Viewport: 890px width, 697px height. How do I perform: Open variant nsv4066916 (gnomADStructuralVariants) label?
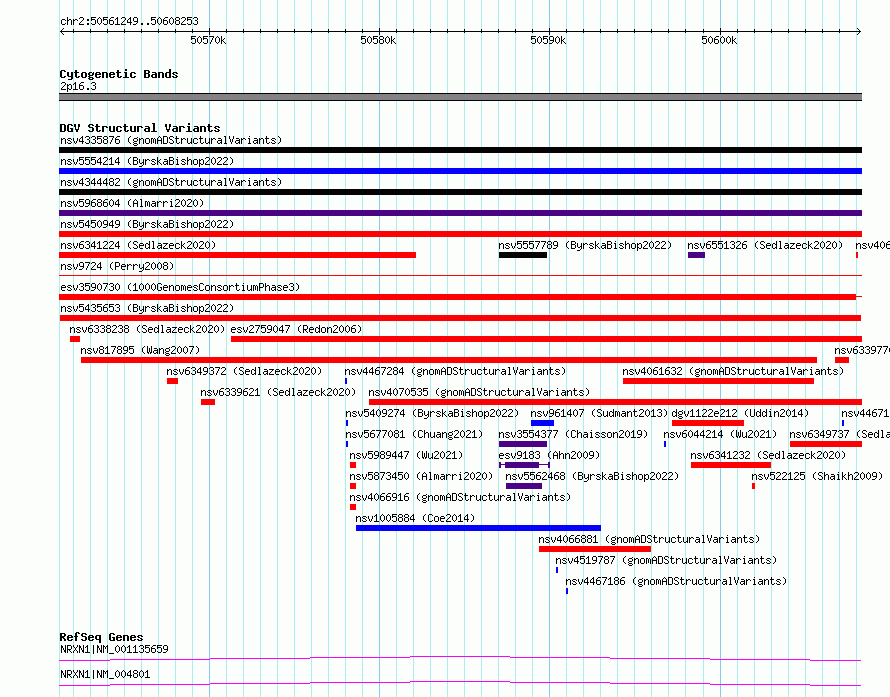460,497
